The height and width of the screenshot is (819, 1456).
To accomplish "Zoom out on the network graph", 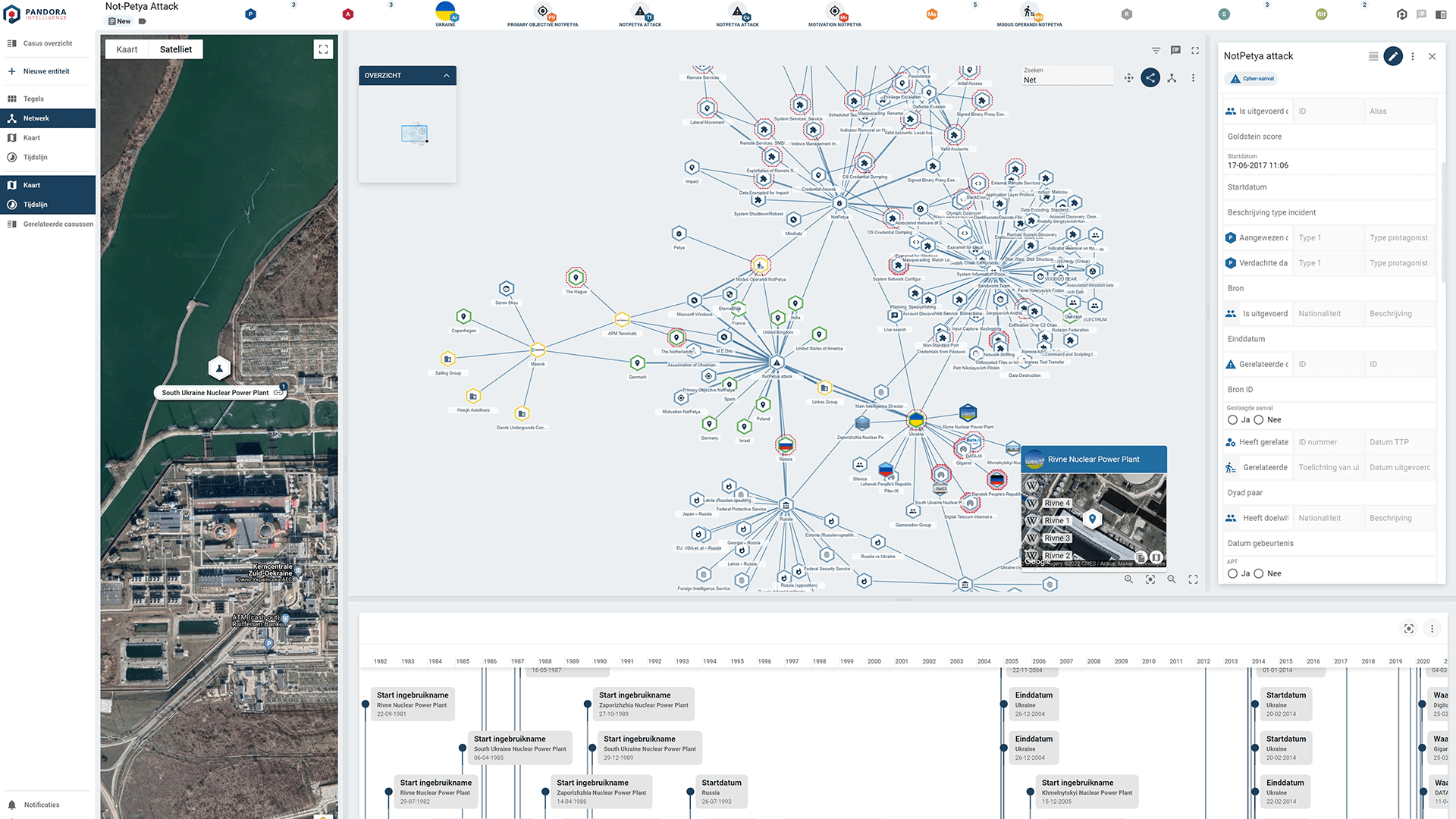I will 1172,579.
